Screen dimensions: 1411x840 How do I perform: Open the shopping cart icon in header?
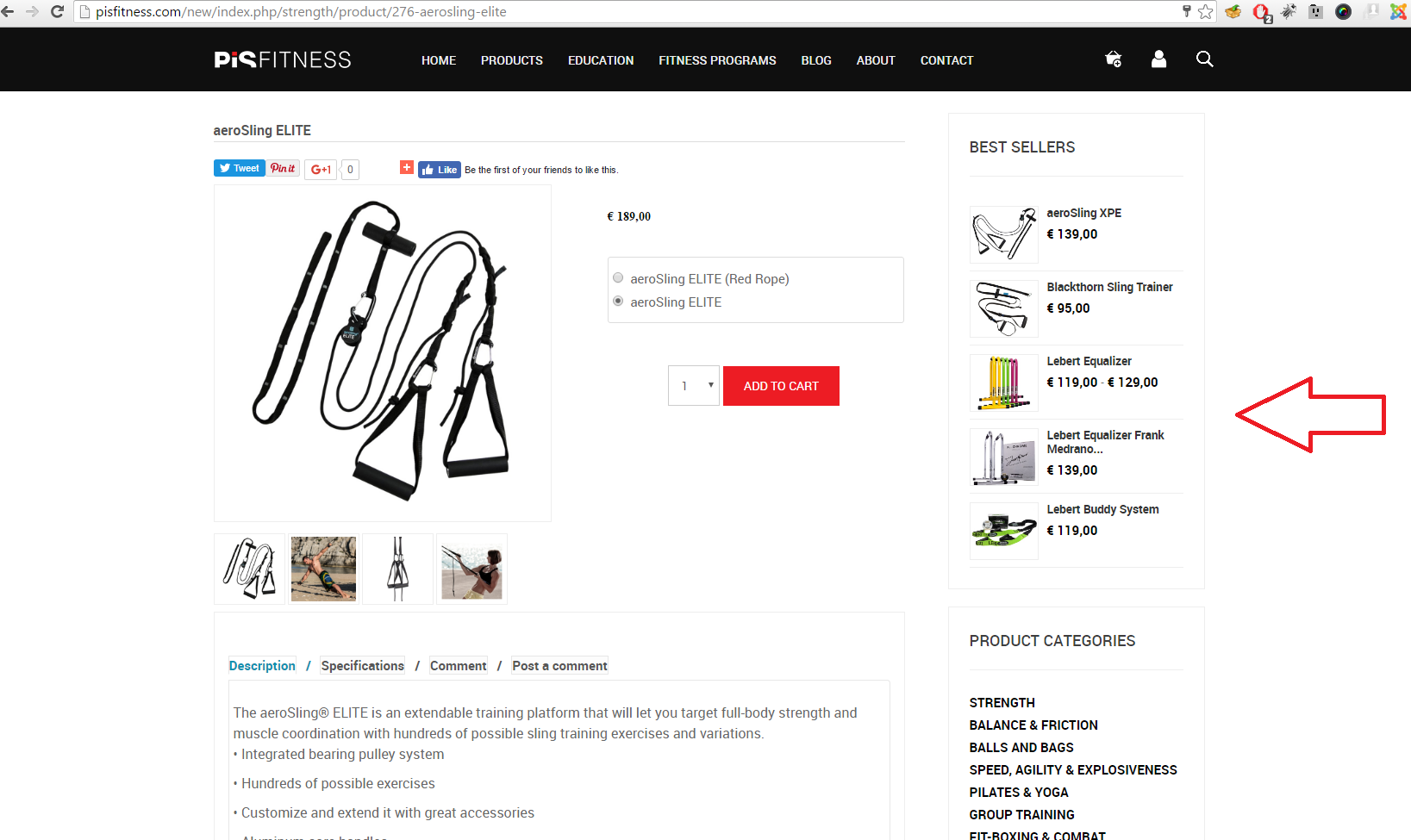pyautogui.click(x=1113, y=59)
